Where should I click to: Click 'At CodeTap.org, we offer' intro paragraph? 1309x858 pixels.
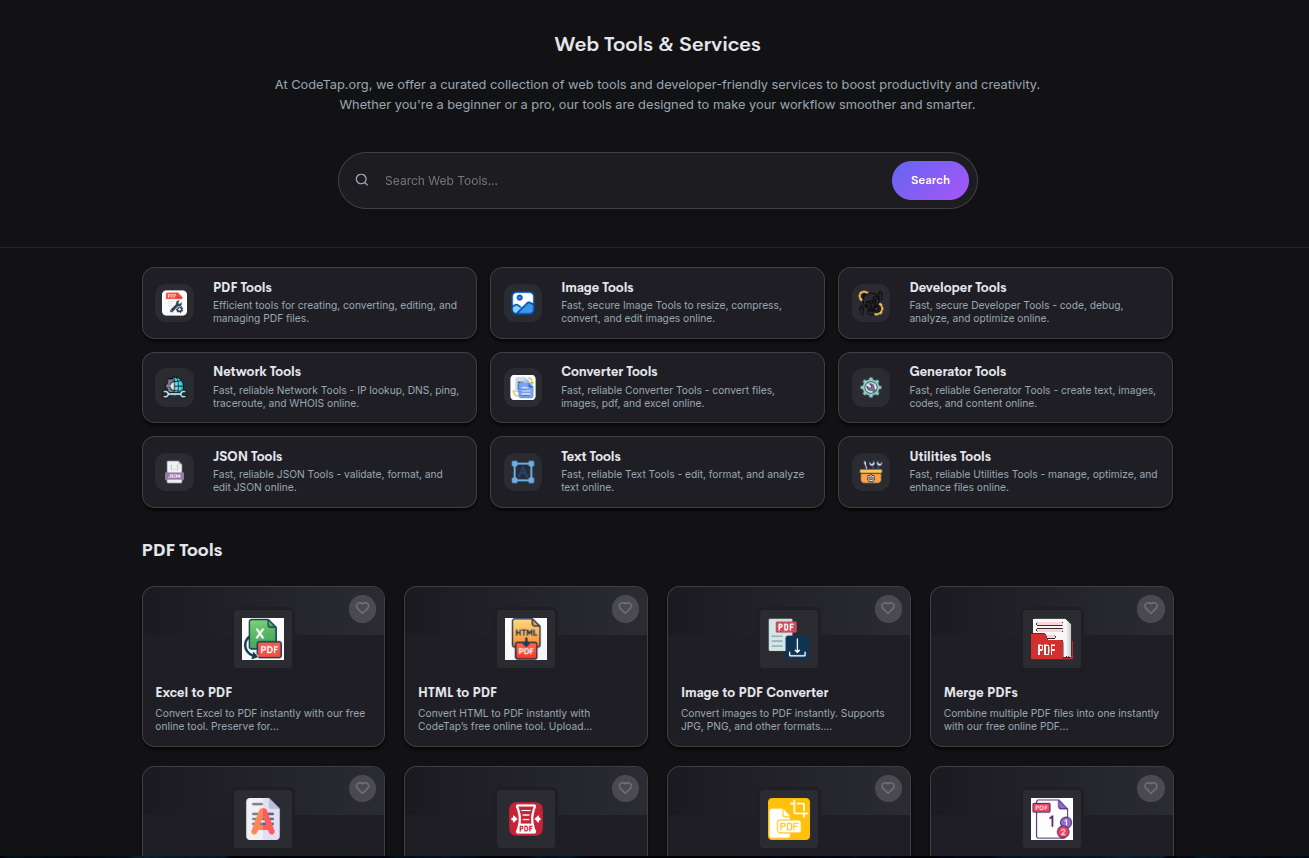[x=657, y=95]
